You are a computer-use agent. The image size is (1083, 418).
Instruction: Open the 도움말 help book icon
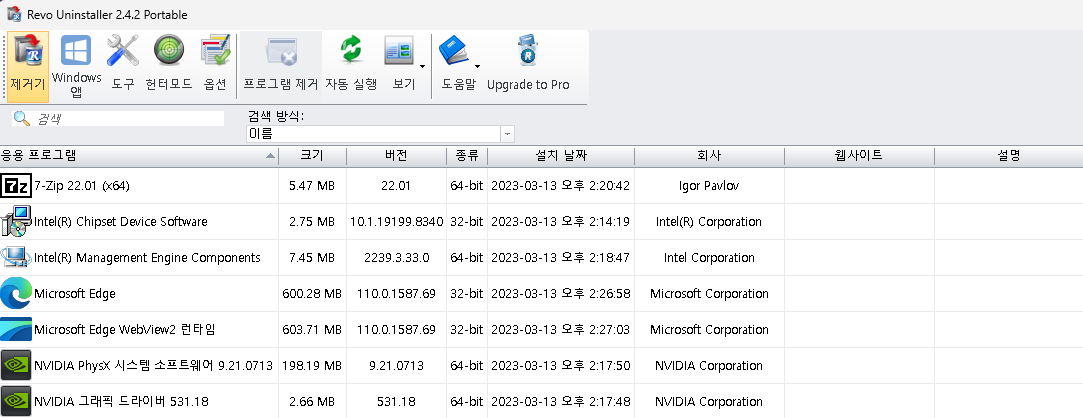[454, 51]
